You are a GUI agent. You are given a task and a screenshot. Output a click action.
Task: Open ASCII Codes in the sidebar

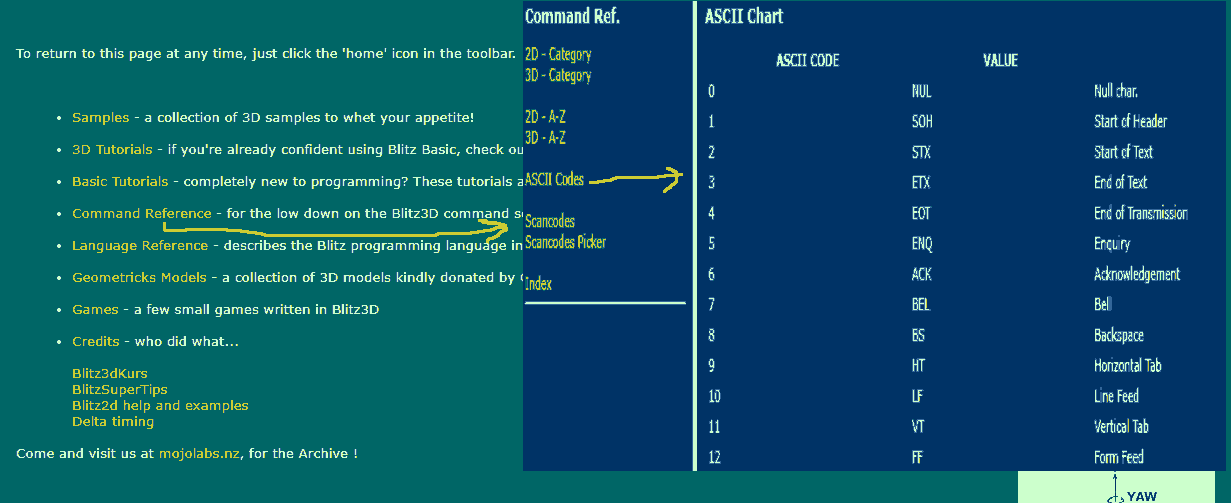click(554, 180)
